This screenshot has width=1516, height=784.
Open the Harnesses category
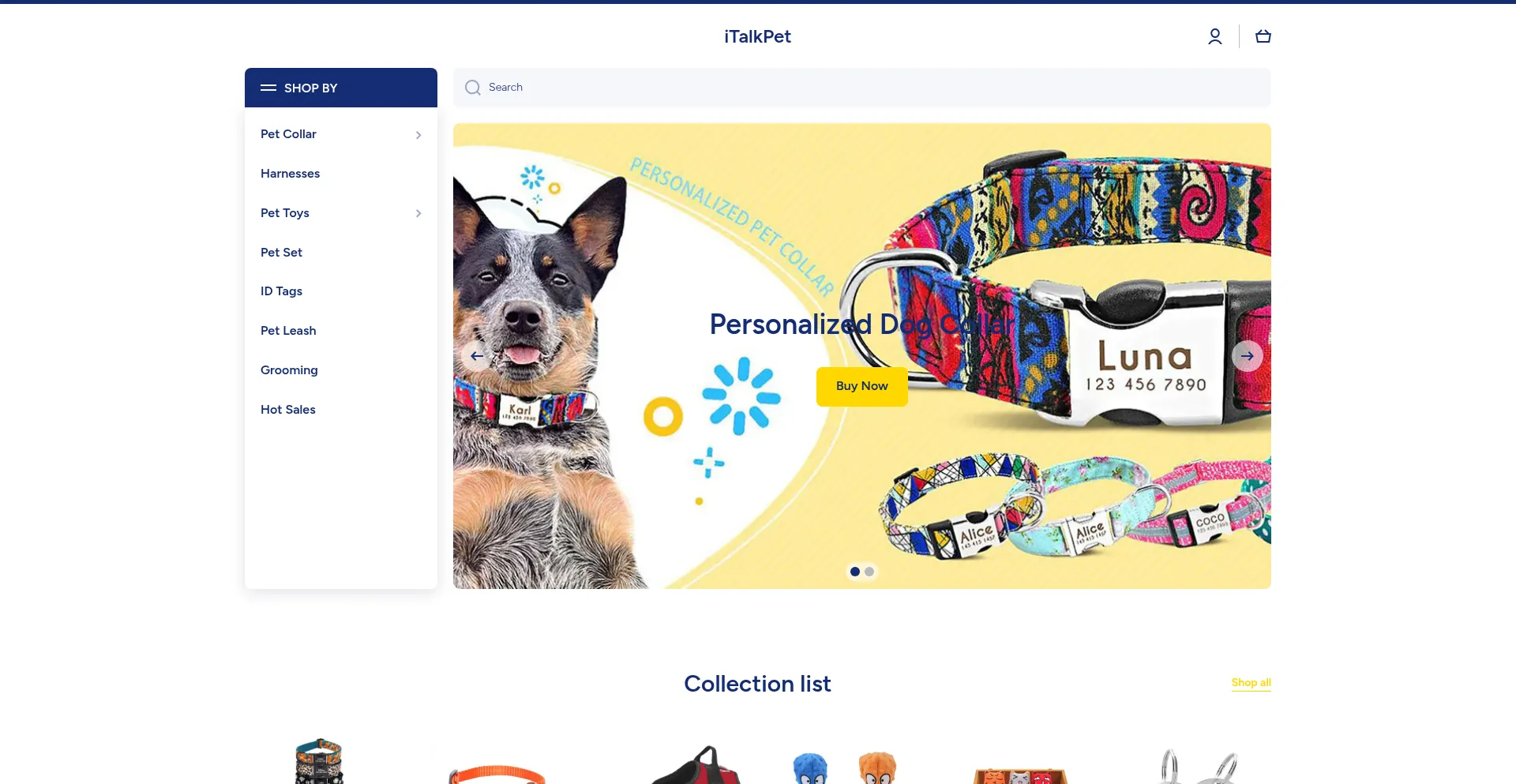click(290, 174)
